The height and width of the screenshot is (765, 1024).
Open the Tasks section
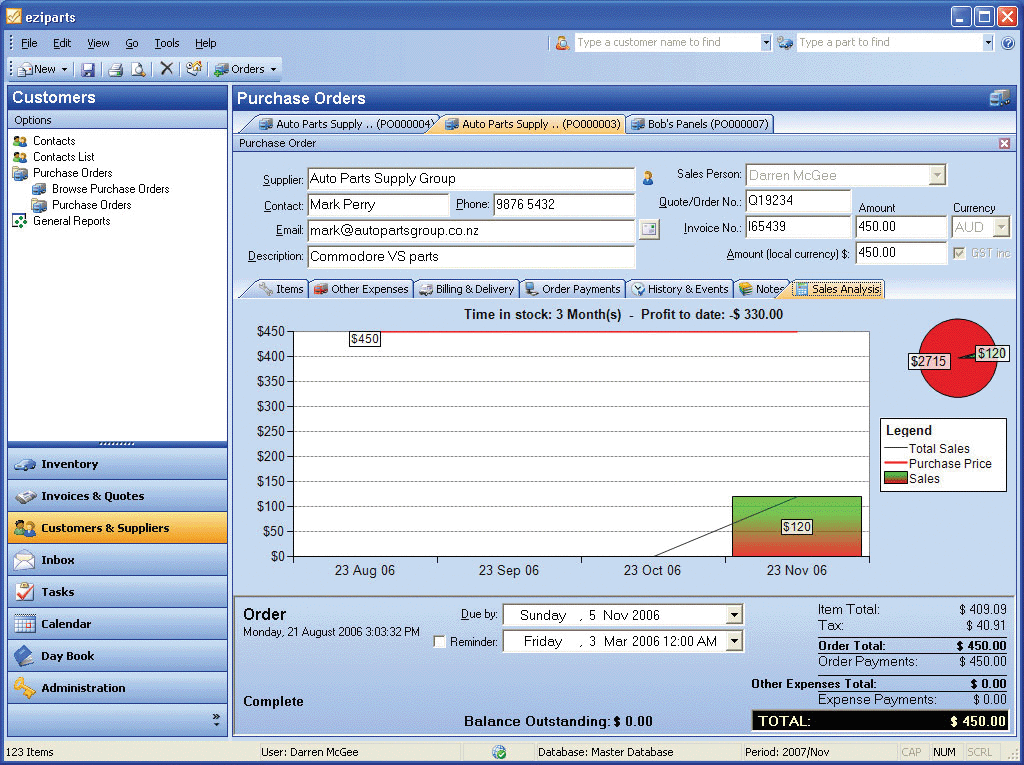click(118, 592)
